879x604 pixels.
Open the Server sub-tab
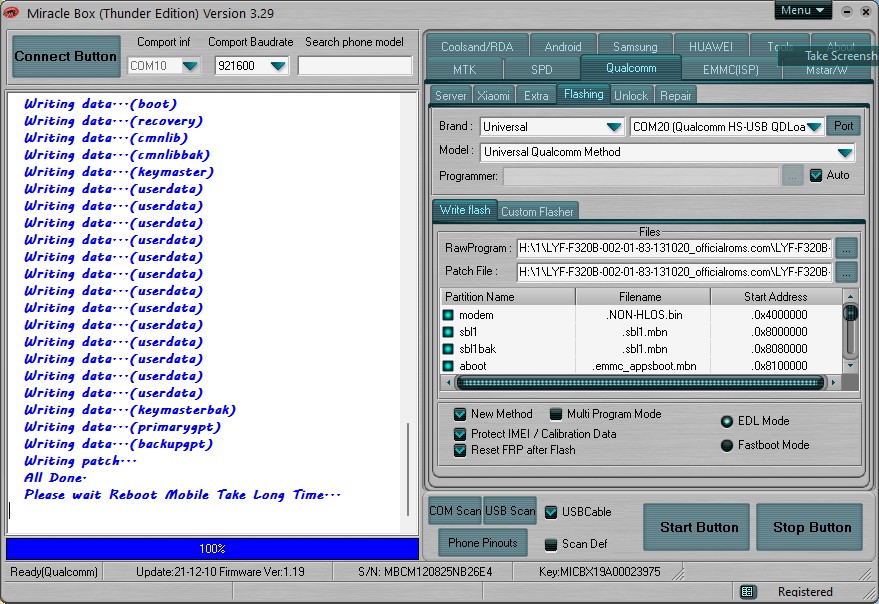[451, 96]
